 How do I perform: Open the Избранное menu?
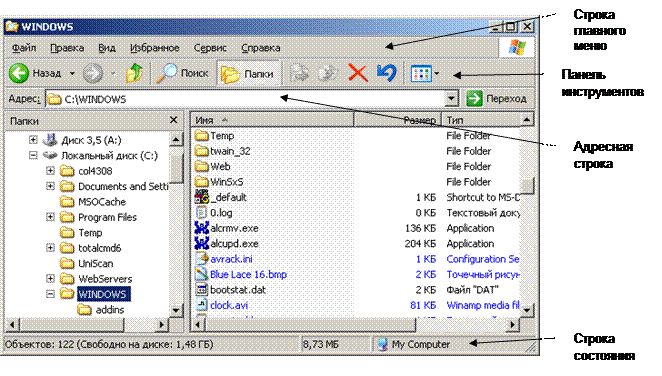155,48
